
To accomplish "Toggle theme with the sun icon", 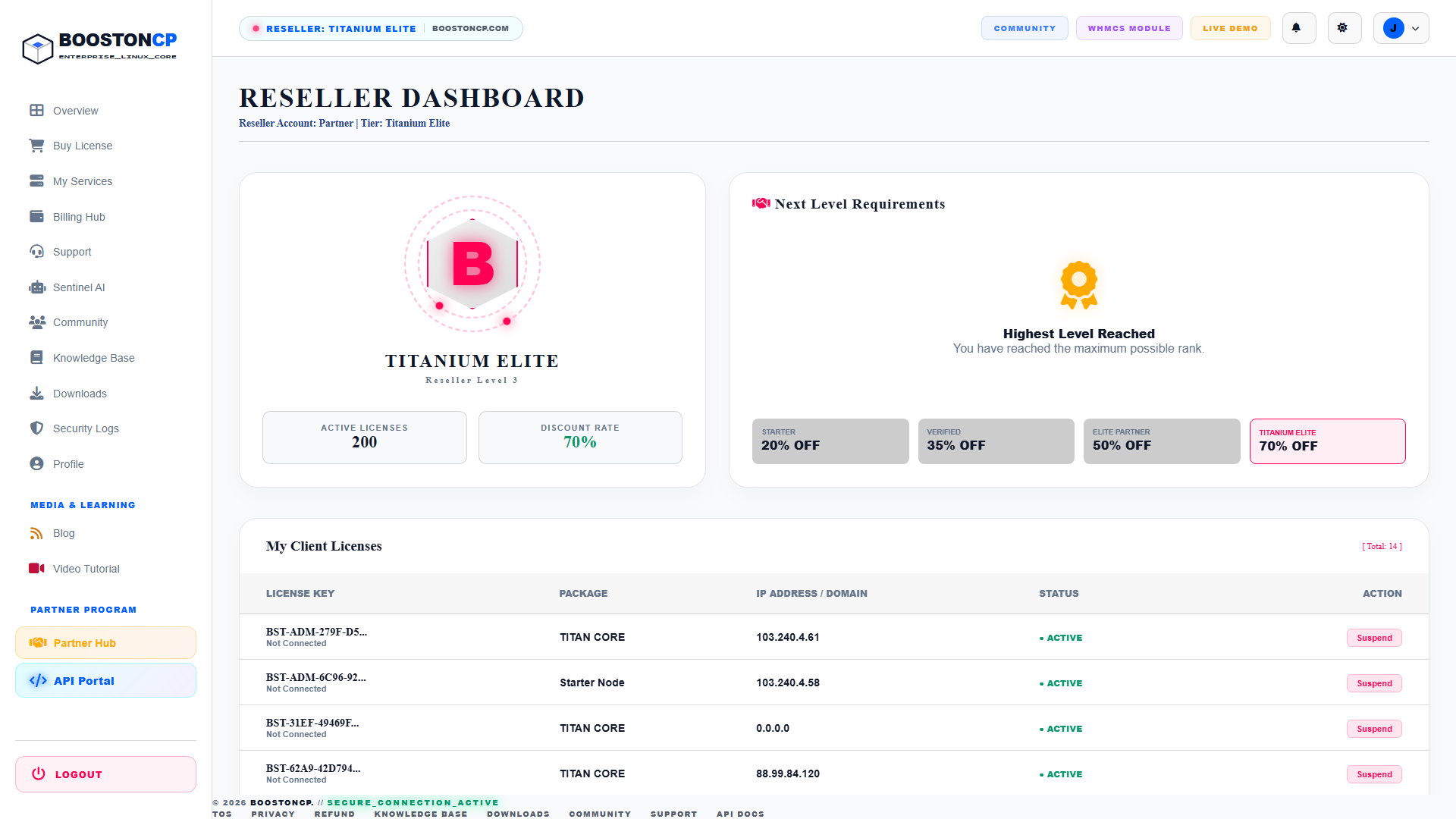I will click(x=1344, y=28).
